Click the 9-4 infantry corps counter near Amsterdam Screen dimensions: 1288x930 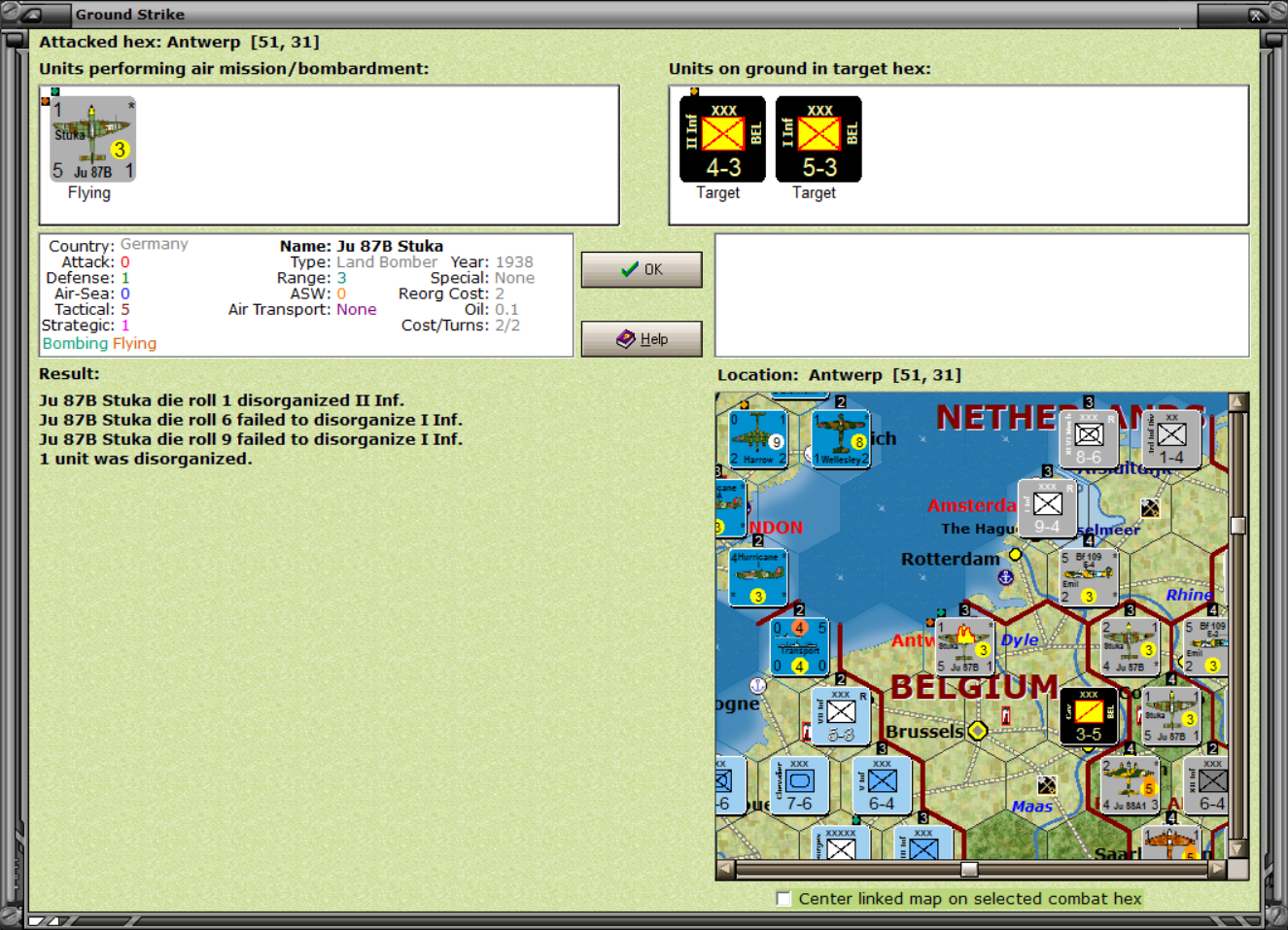point(1047,508)
